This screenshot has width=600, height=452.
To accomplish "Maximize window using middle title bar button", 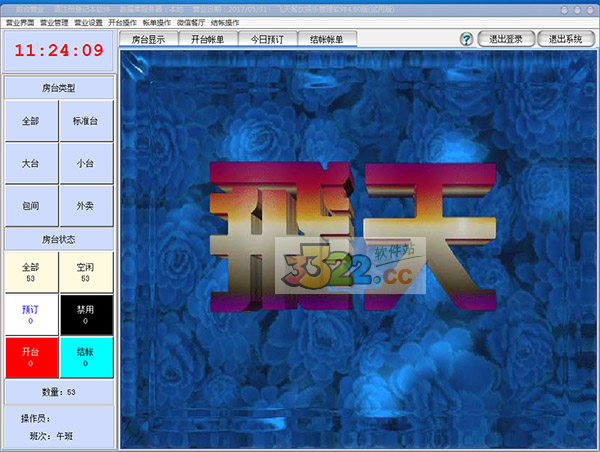I will pyautogui.click(x=577, y=10).
